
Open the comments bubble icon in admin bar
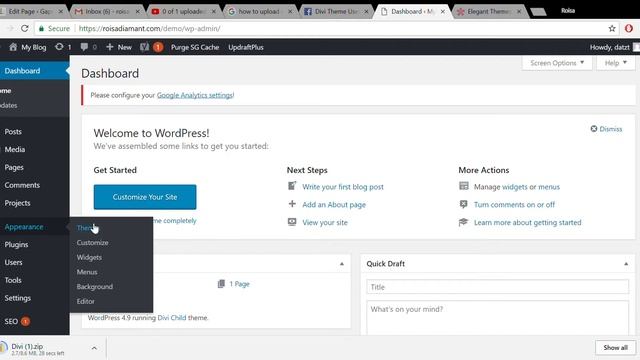point(84,47)
